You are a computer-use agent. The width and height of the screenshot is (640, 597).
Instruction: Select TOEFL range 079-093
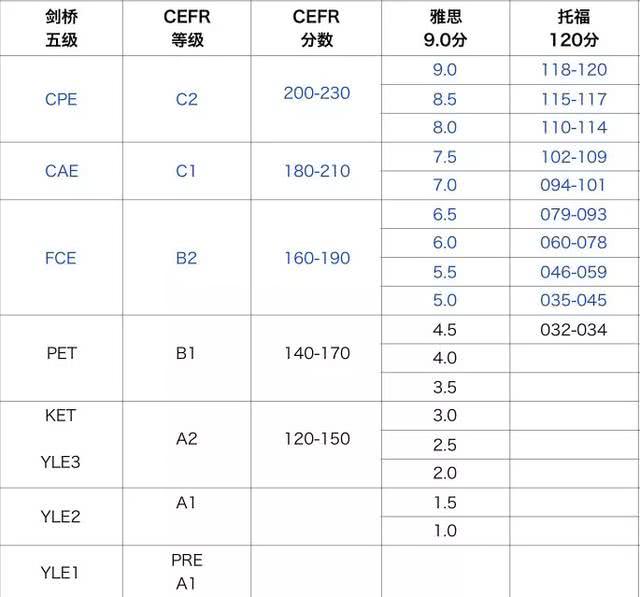(573, 214)
